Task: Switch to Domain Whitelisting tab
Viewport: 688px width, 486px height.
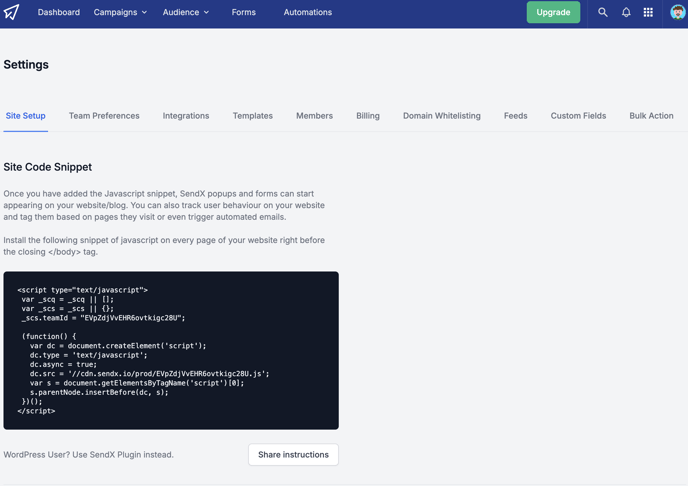Action: (442, 116)
